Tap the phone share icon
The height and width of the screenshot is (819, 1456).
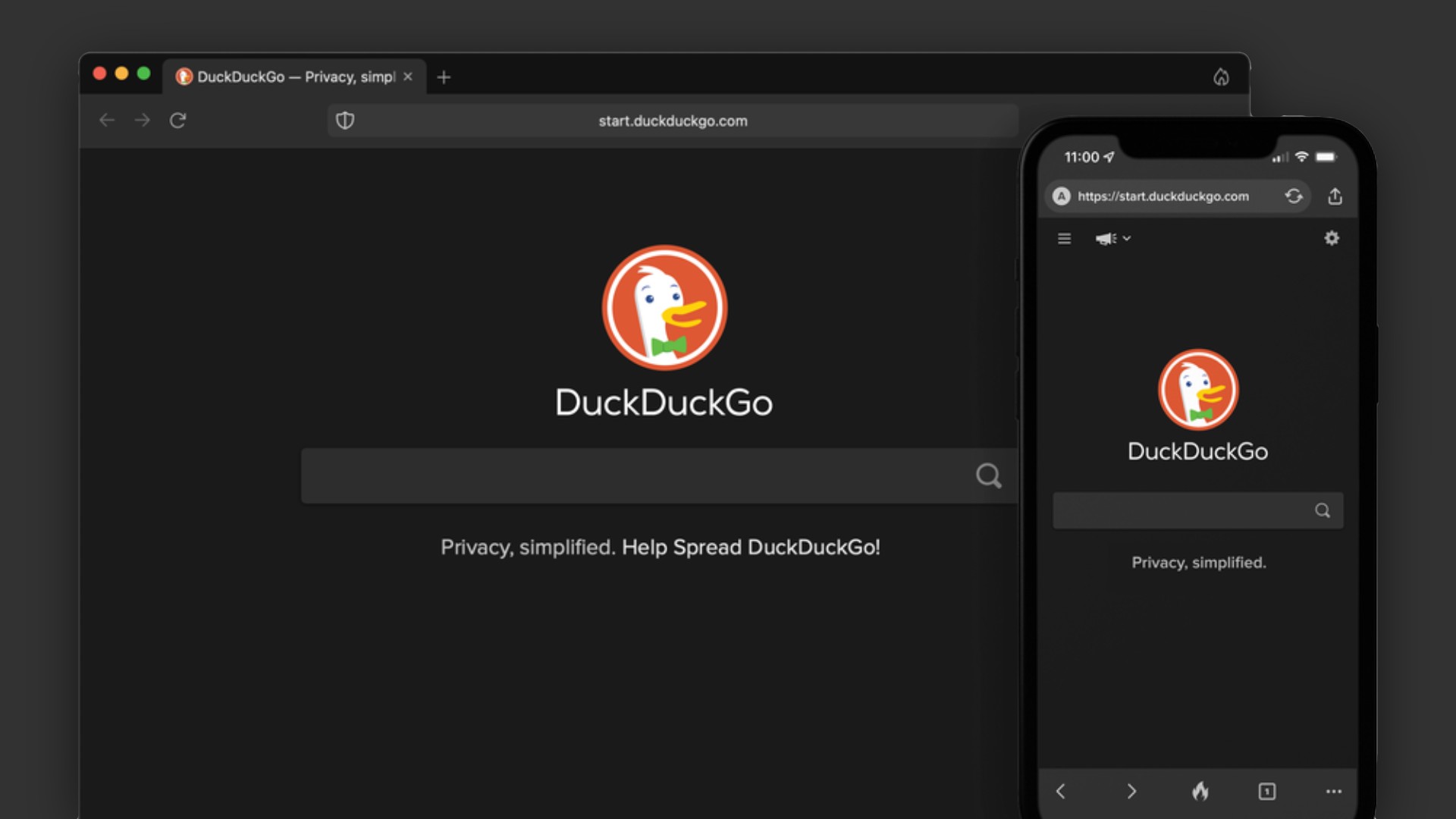1335,196
